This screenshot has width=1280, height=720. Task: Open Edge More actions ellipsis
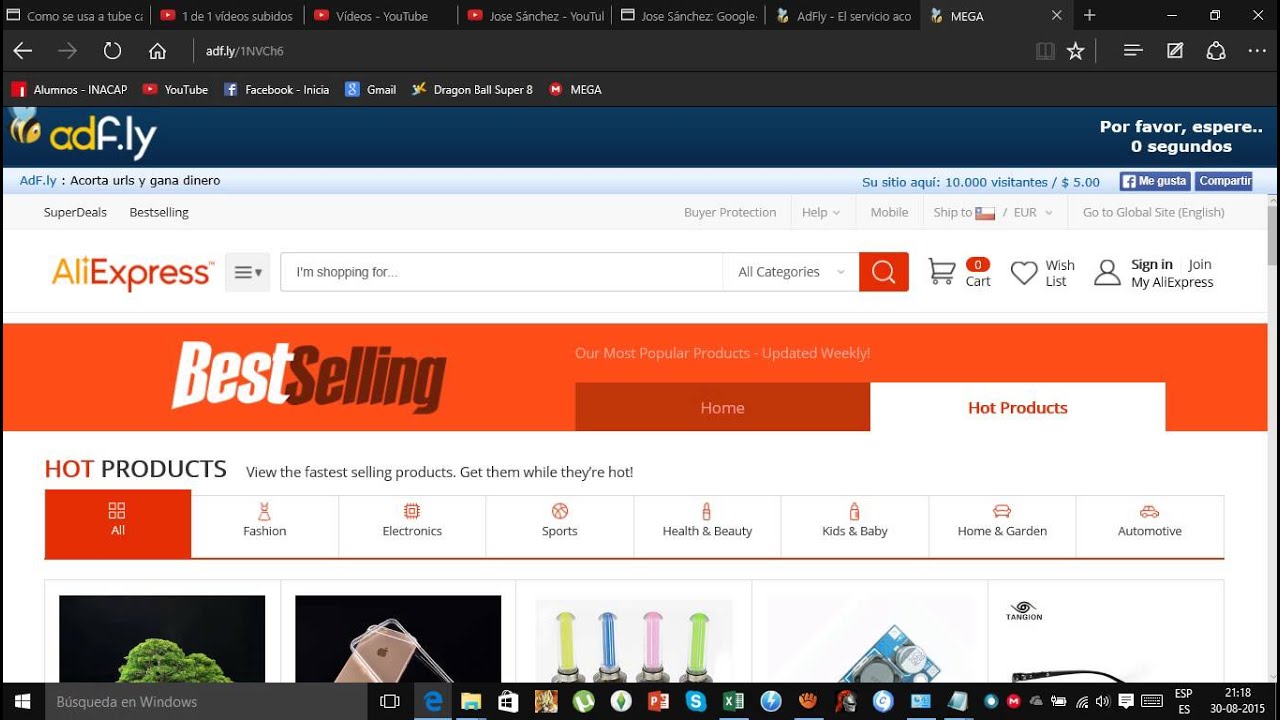pos(1257,51)
